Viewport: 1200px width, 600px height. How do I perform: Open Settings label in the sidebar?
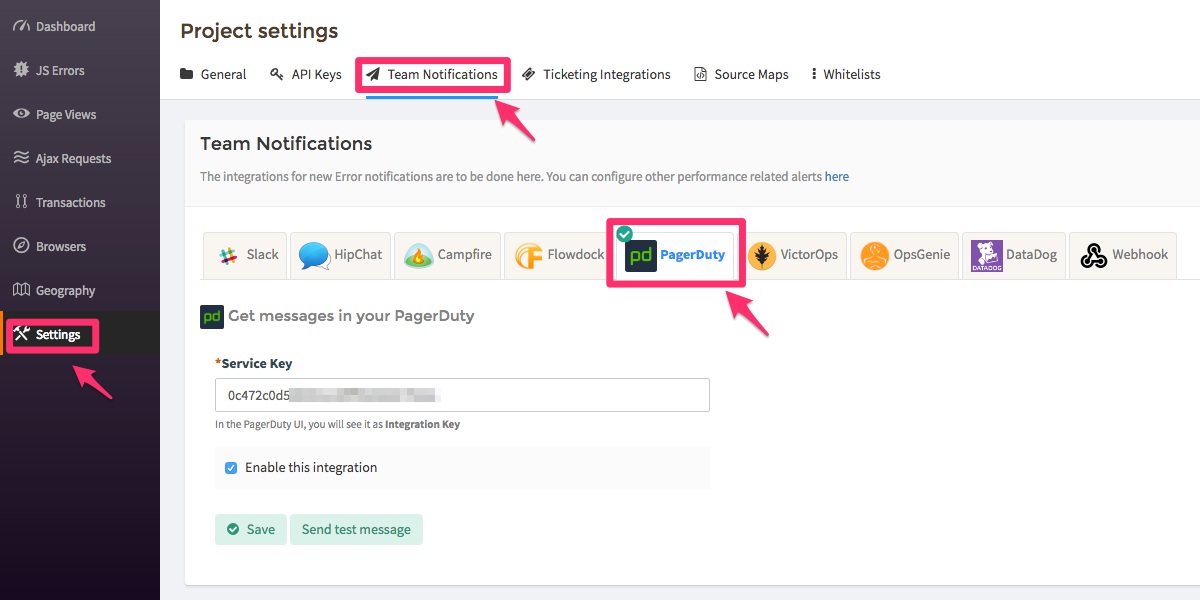[58, 334]
